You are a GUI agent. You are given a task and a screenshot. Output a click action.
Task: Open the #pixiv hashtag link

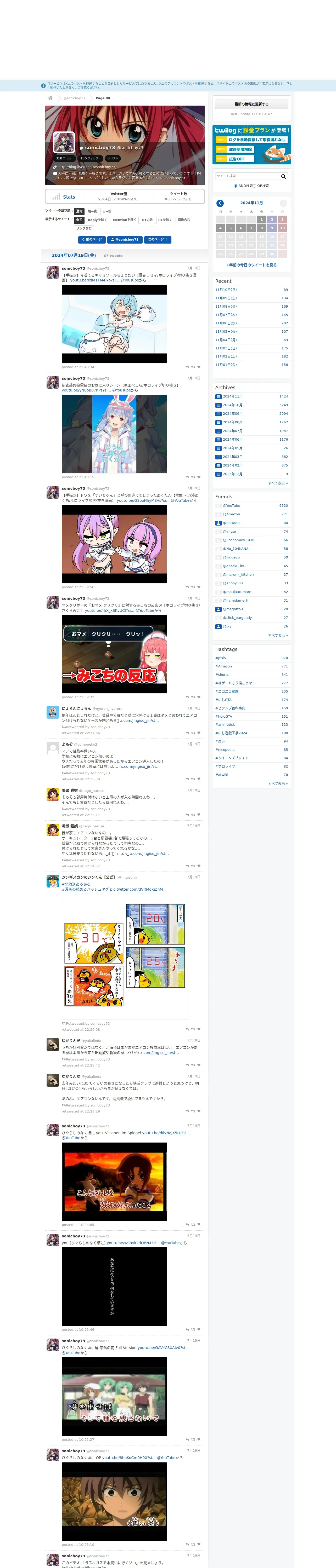point(221,658)
